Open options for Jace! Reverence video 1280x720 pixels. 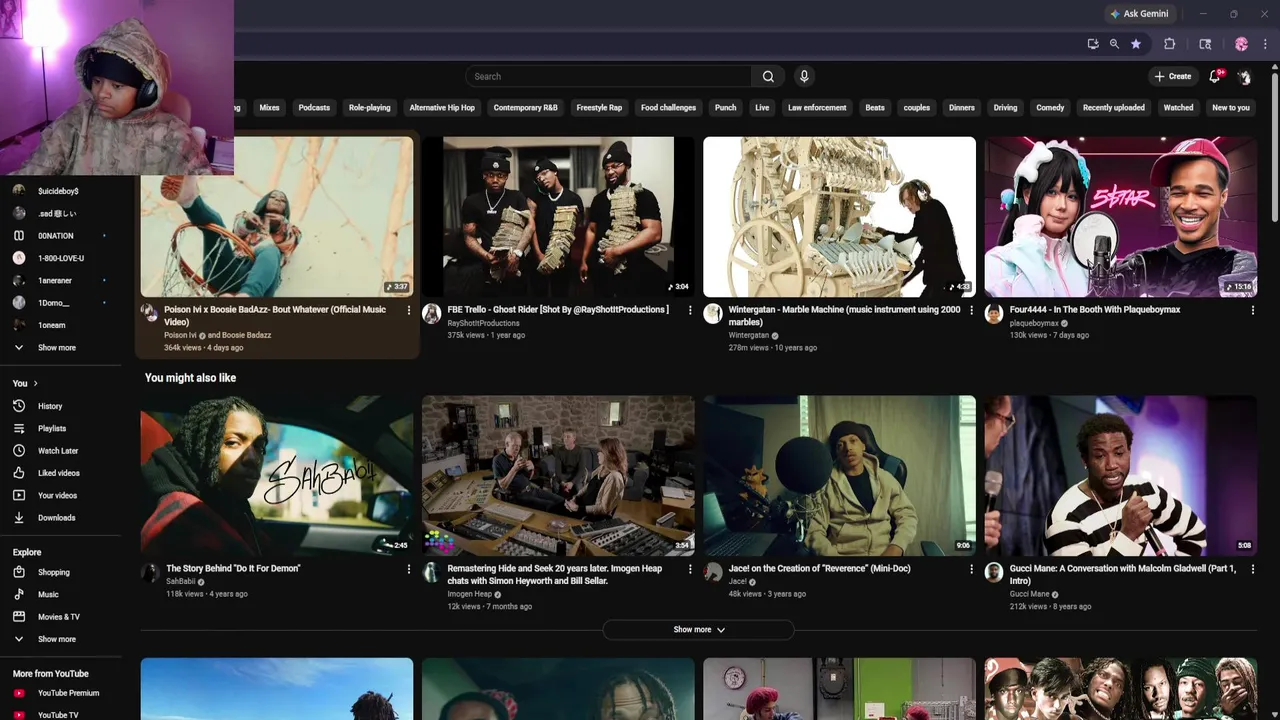[x=971, y=569]
